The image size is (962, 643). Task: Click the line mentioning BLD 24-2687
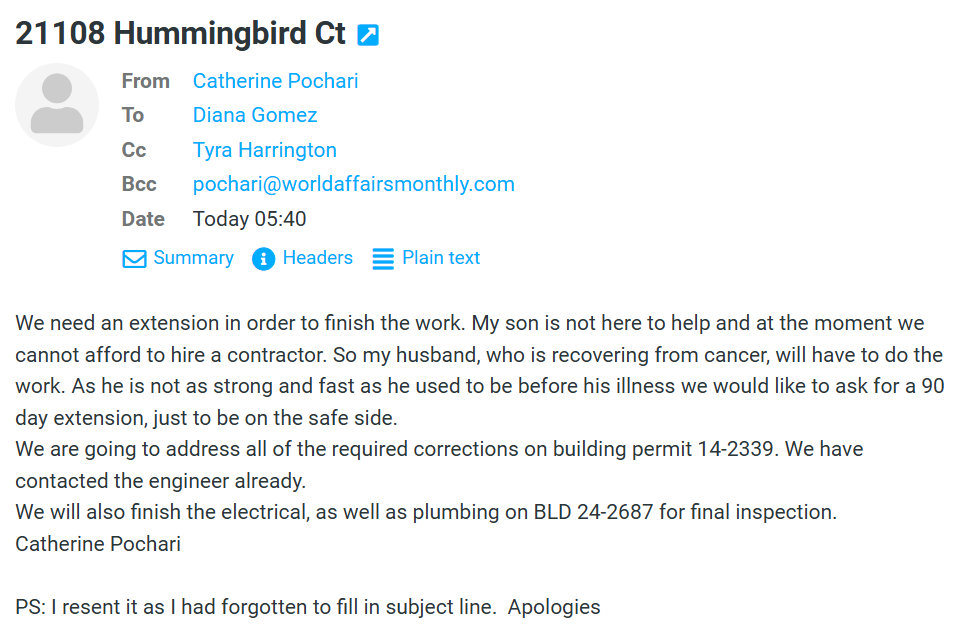click(x=425, y=512)
